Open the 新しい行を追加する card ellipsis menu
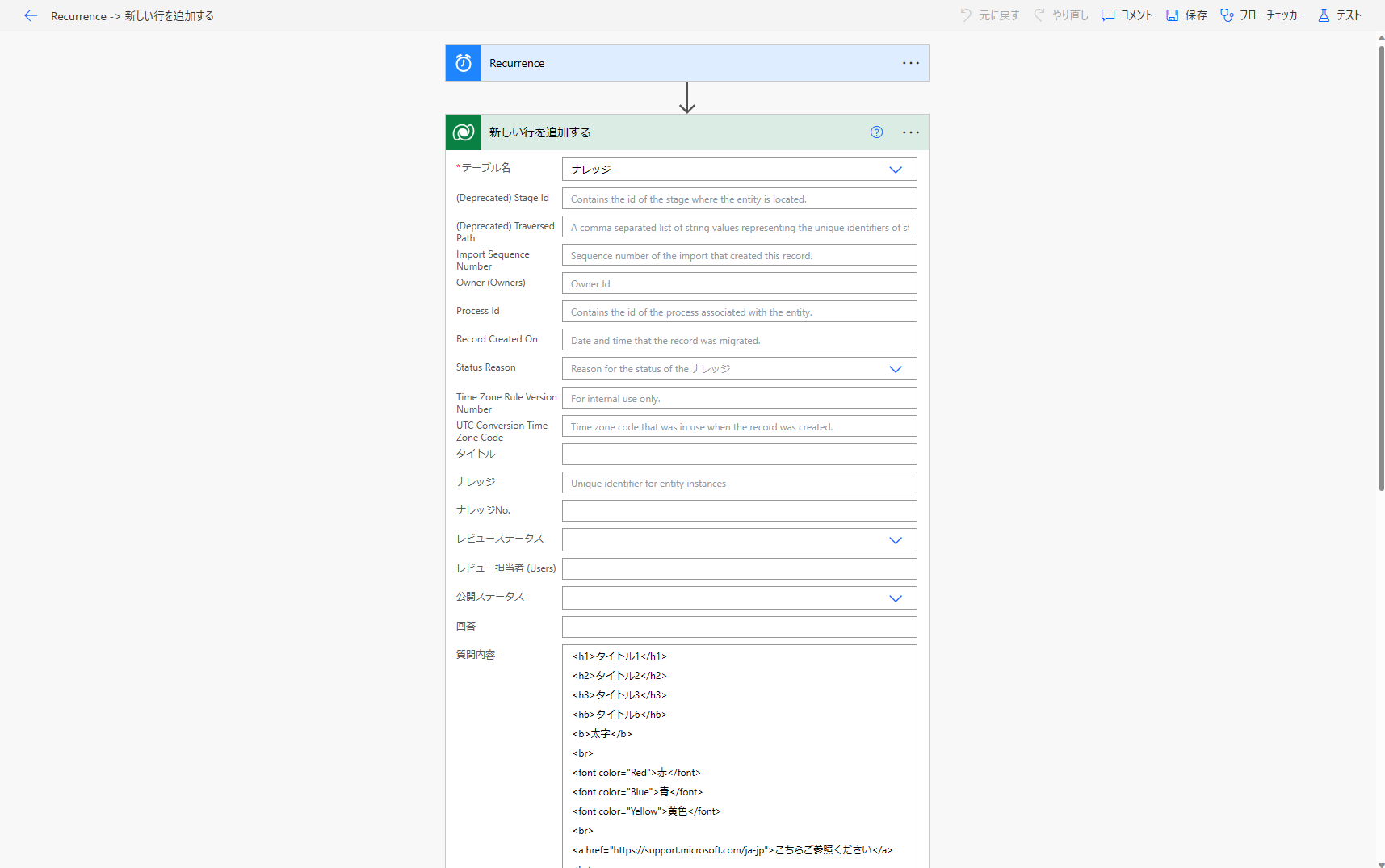This screenshot has height=868, width=1385. [x=911, y=132]
